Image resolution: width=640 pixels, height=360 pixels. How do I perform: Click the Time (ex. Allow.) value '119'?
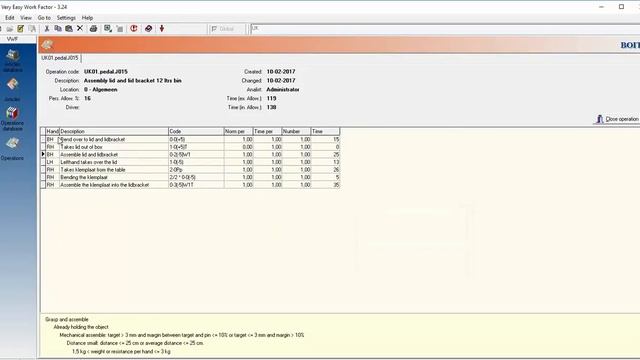click(271, 99)
